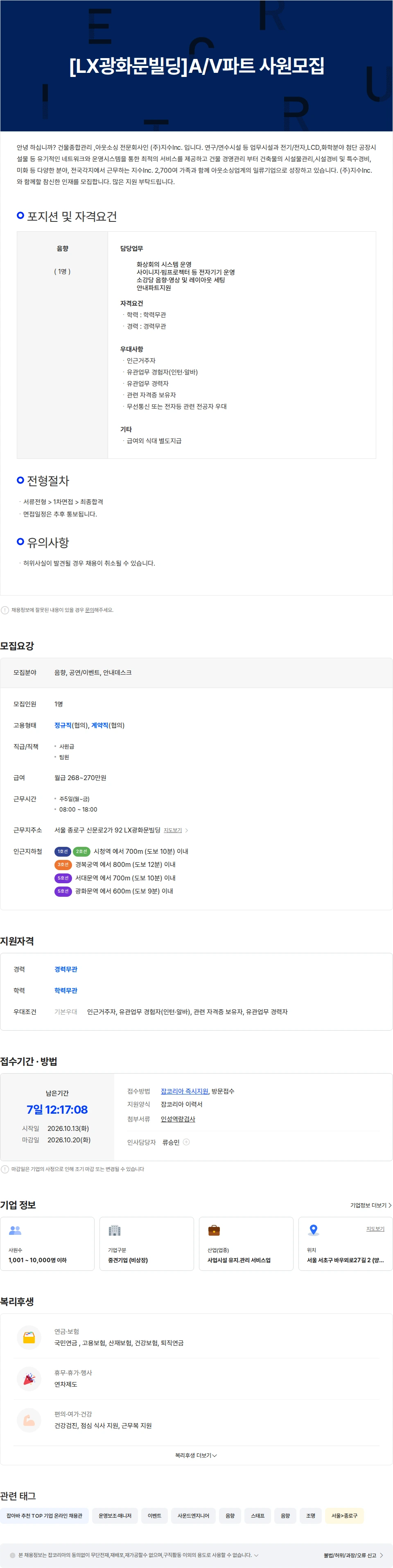Viewport: 393px width, 1568px height.
Task: Click the 5호선 badge for 광화문역
Action: point(63,891)
